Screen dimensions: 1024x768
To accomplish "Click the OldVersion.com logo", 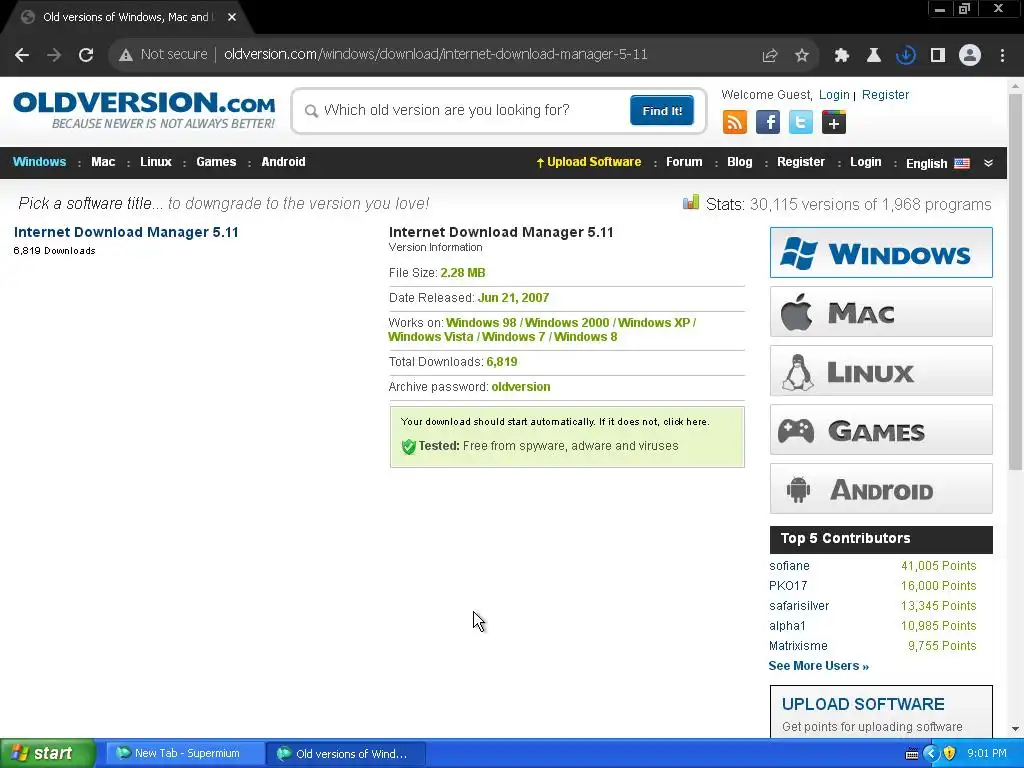I will [x=144, y=110].
